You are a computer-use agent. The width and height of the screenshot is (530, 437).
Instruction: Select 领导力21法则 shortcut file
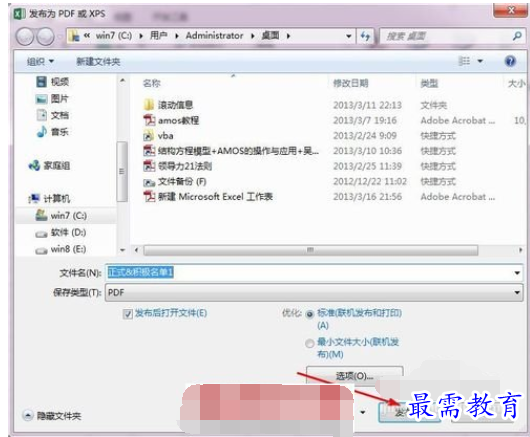tap(178, 166)
